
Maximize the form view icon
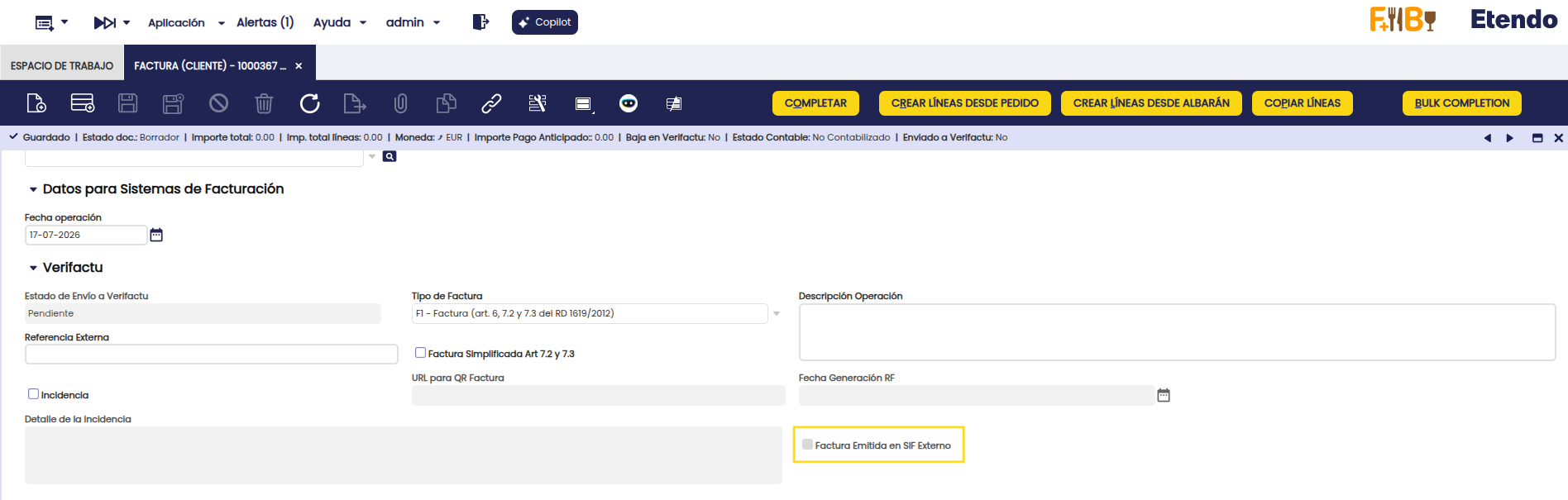[1537, 138]
